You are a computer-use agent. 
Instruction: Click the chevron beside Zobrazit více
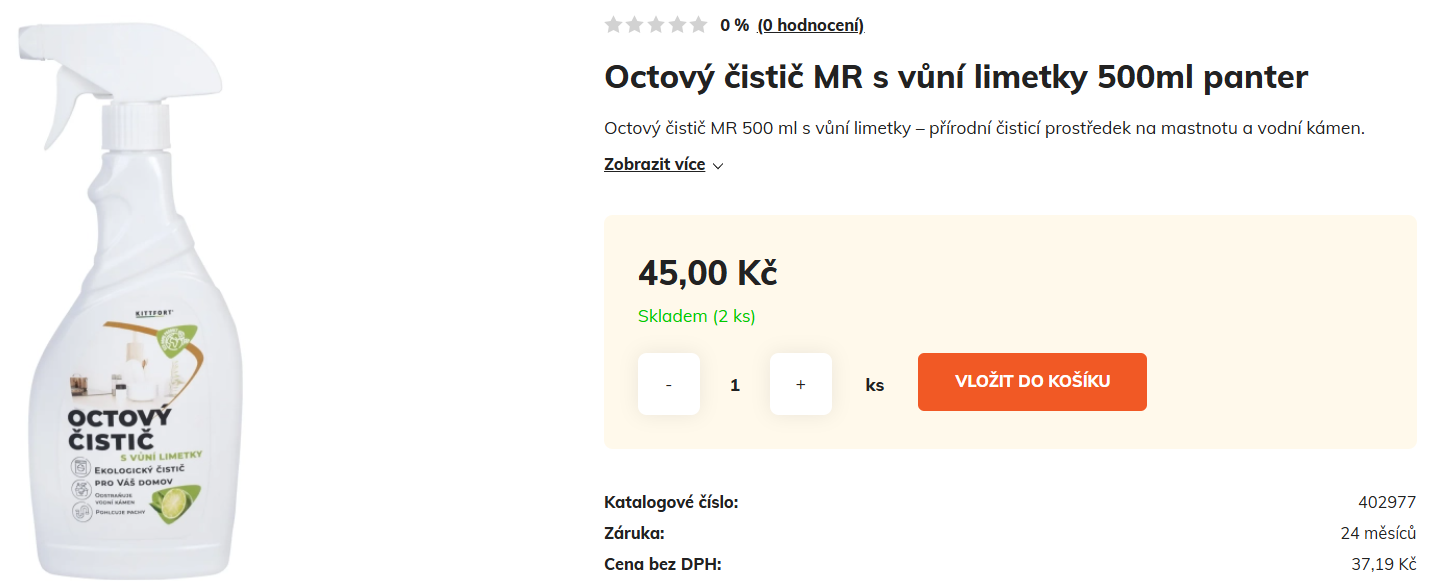click(718, 166)
